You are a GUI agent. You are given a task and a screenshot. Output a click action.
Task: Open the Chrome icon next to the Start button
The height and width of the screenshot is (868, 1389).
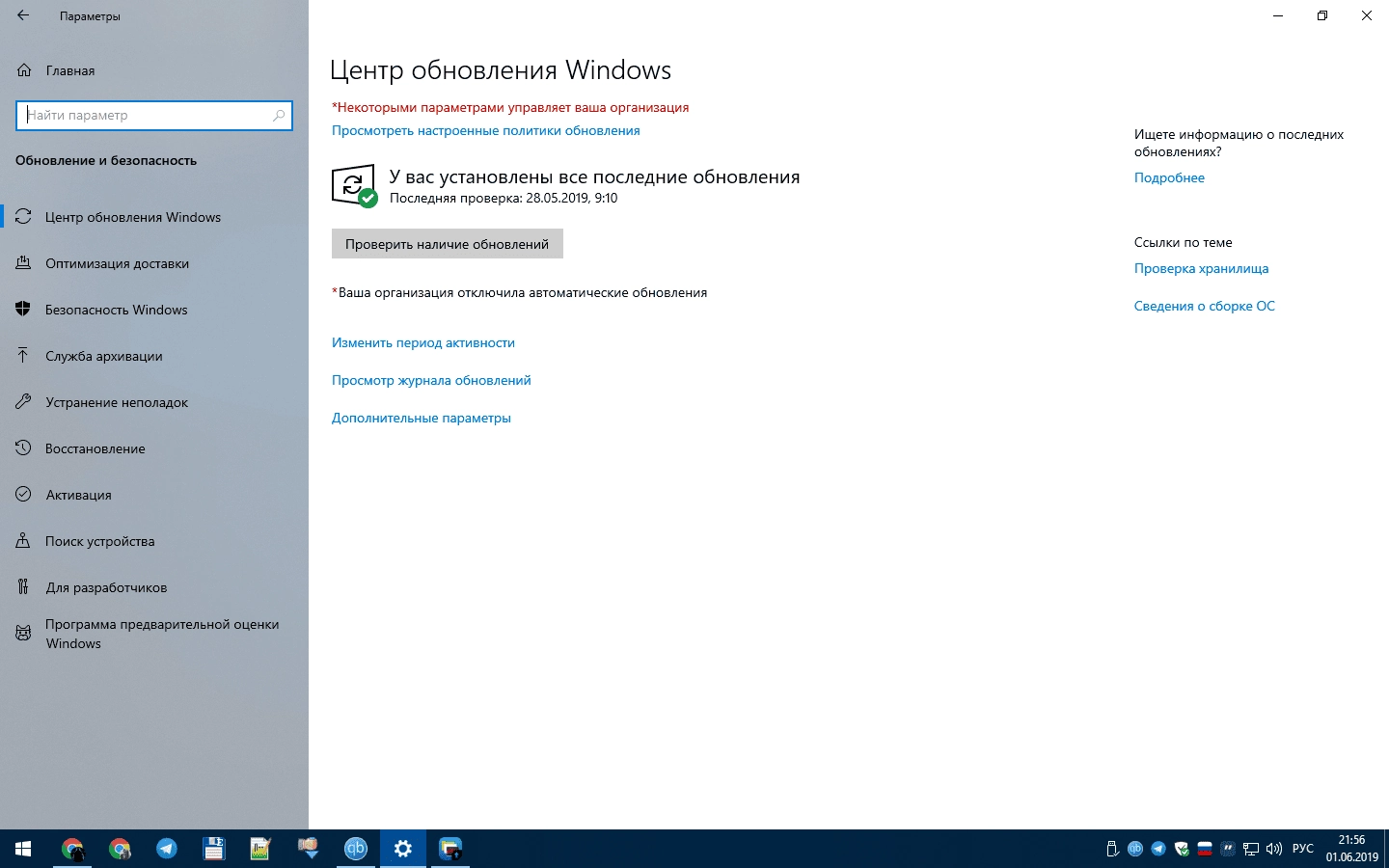(72, 849)
